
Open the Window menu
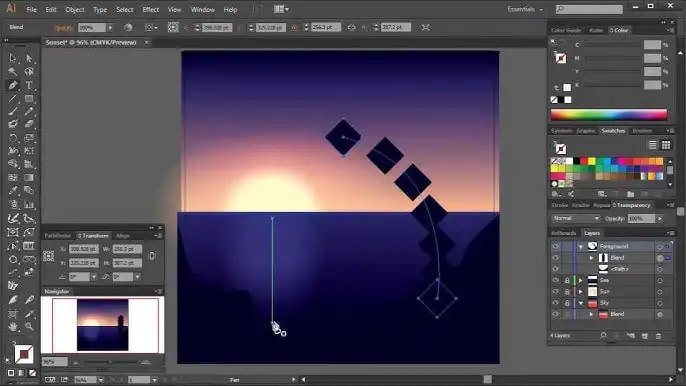(x=203, y=9)
